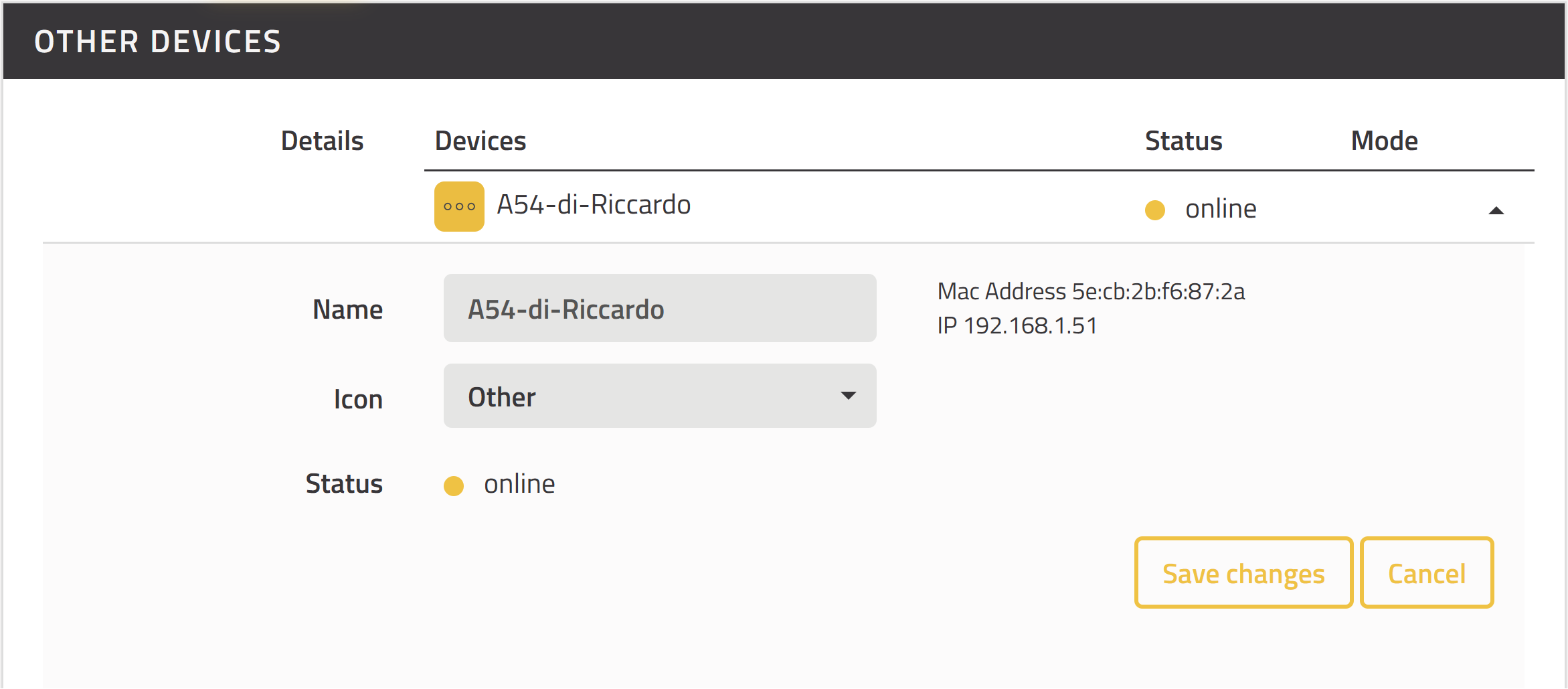Click the Name input field
Viewport: 1568px width, 689px height.
(660, 308)
